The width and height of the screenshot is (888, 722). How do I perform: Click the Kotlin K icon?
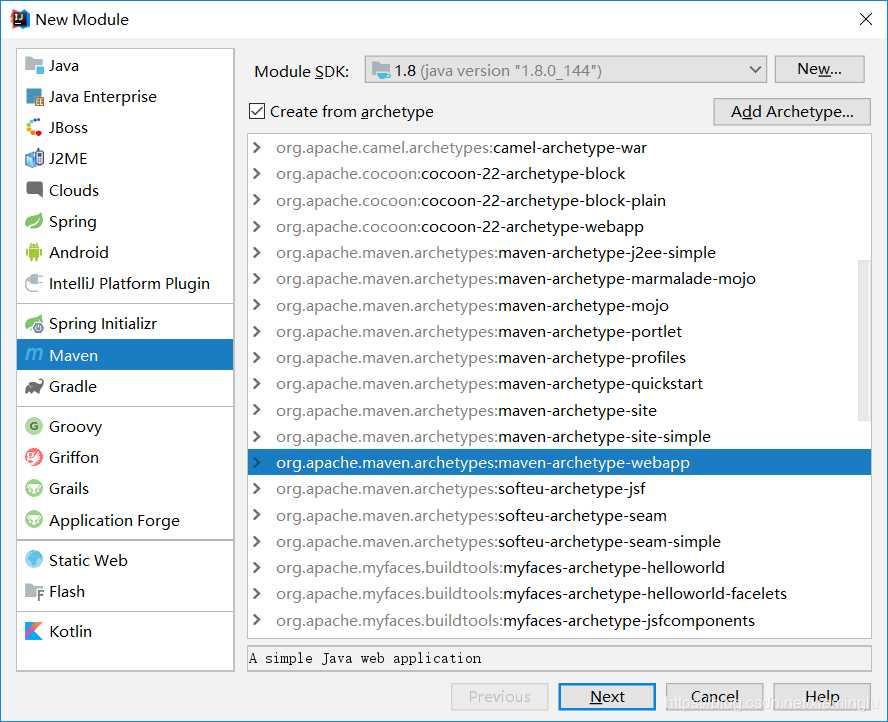point(34,631)
